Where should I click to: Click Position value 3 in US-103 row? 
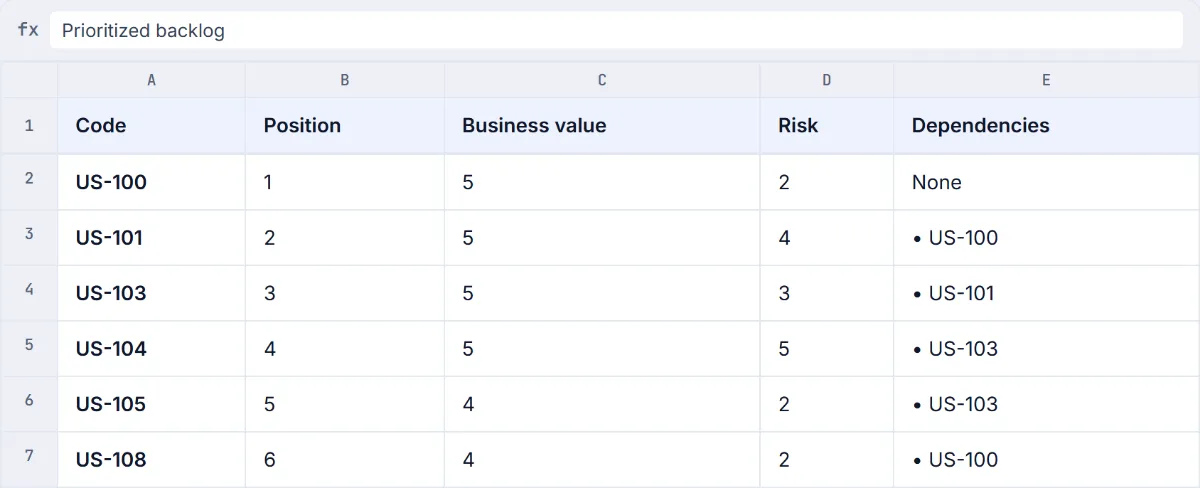[345, 293]
